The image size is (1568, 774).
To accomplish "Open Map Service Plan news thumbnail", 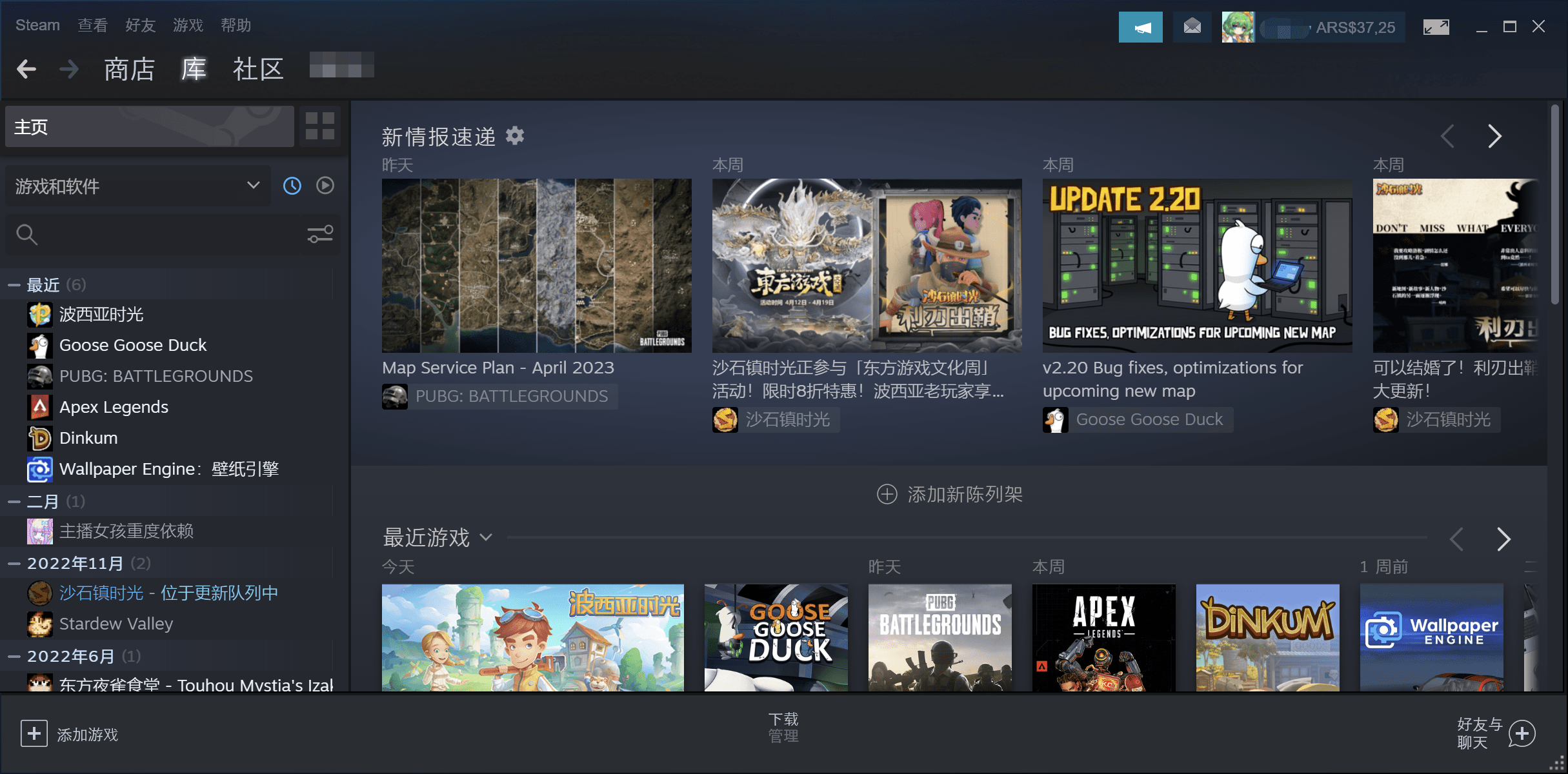I will pos(536,266).
